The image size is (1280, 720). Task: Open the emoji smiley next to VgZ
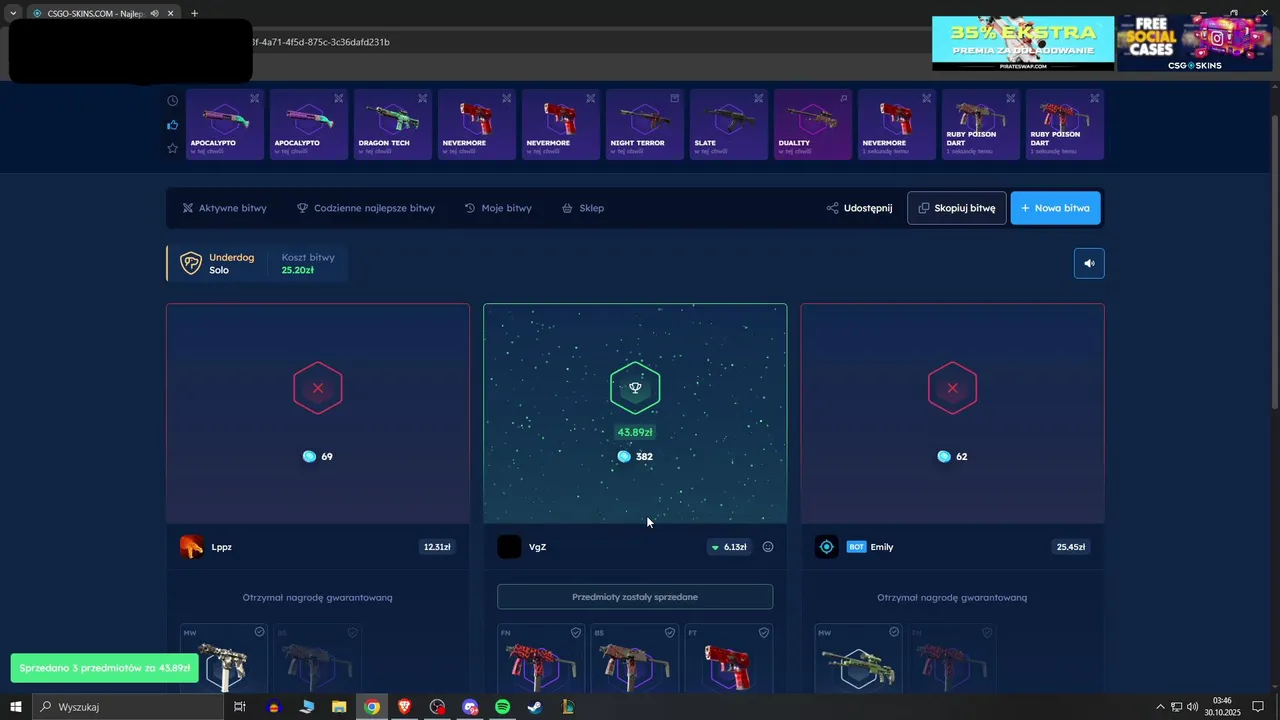tap(768, 547)
